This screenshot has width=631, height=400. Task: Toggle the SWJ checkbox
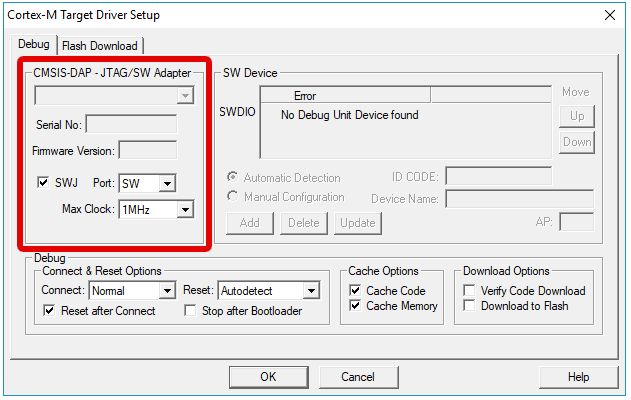pos(43,183)
